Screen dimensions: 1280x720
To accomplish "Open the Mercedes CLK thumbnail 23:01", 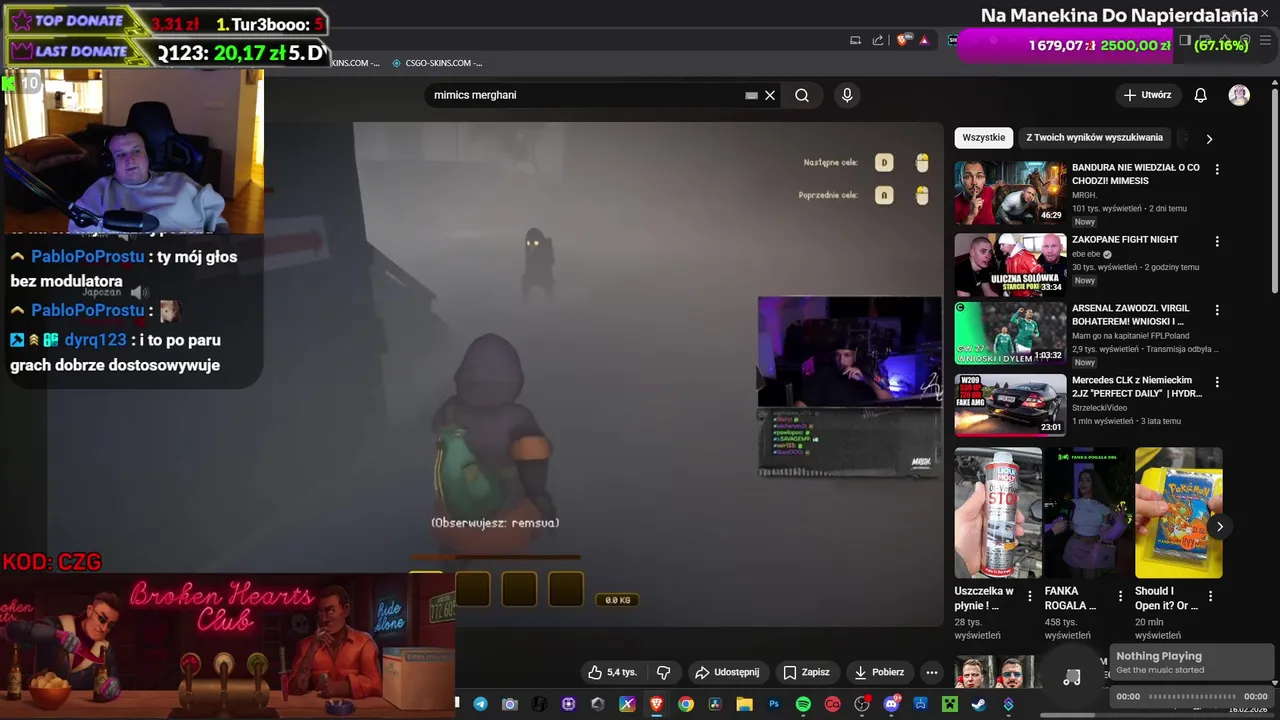I will tap(1010, 405).
